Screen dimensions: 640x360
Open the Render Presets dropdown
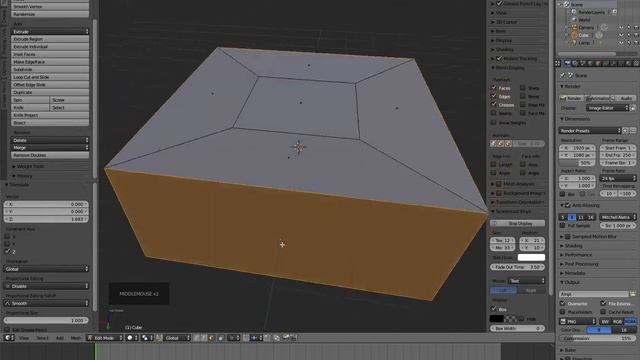click(589, 131)
